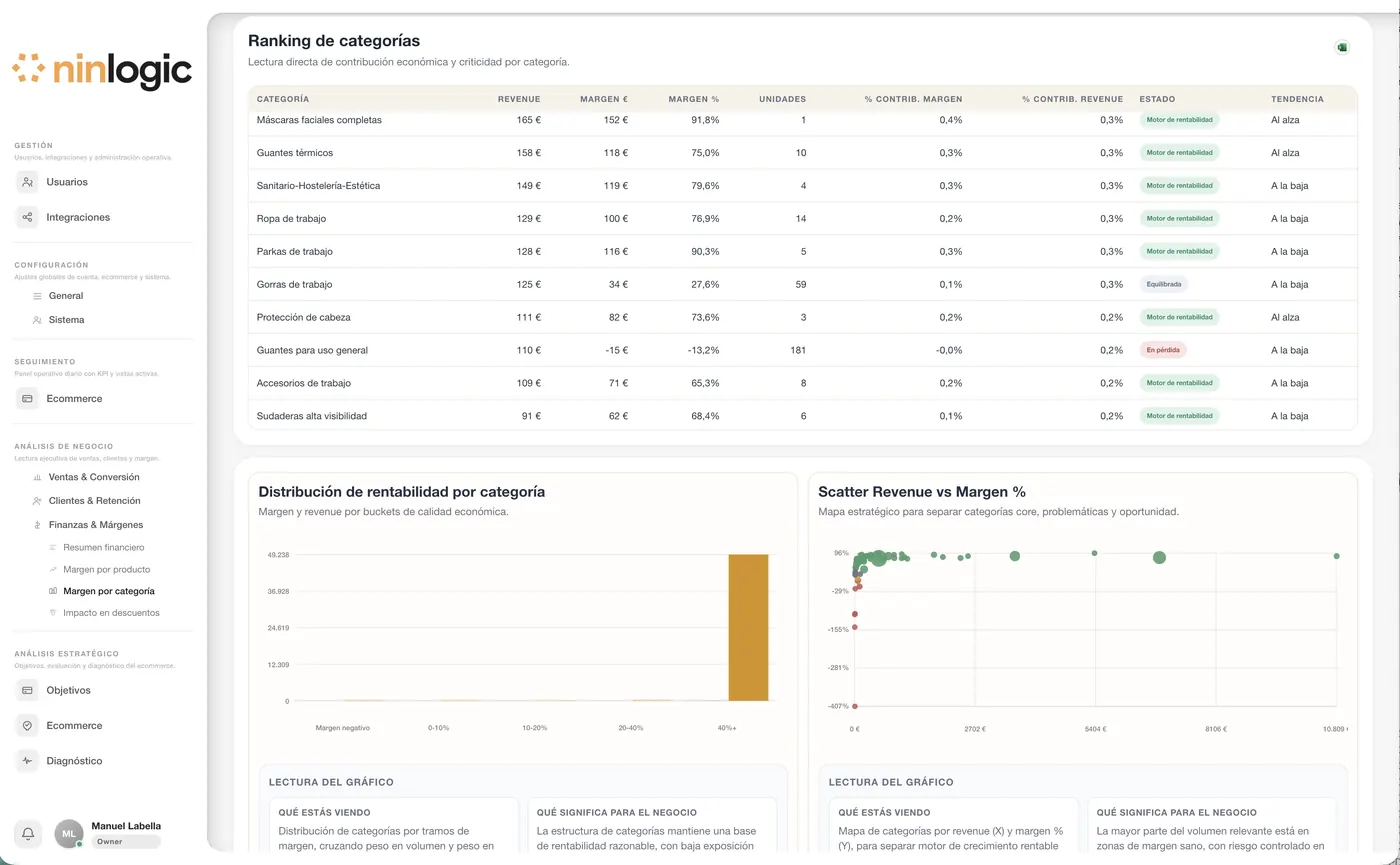Viewport: 1400px width, 865px height.
Task: Click the Clientes & Retención people icon
Action: point(37,501)
